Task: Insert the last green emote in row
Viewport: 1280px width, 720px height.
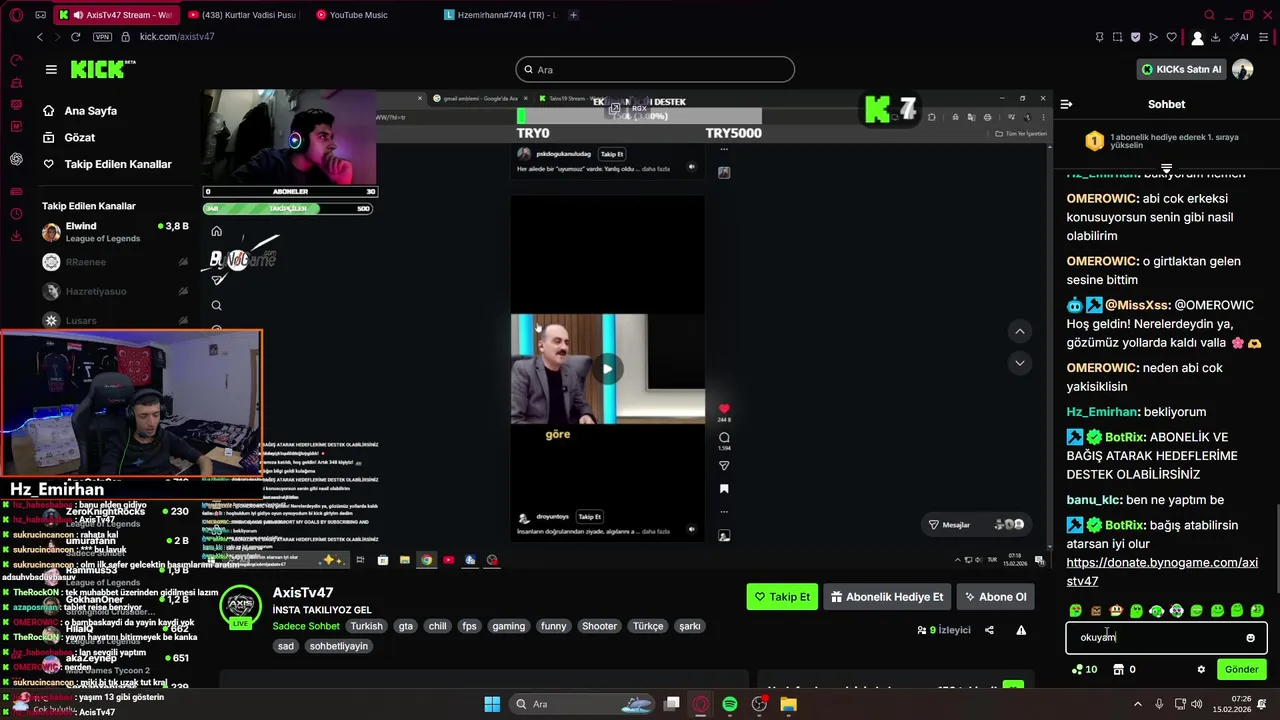Action: [1257, 611]
